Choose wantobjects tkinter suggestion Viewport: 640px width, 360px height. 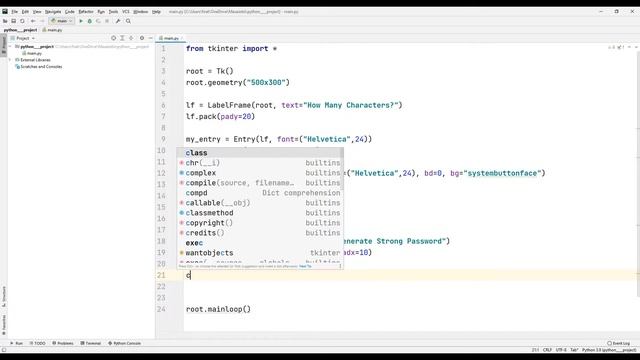pos(260,253)
